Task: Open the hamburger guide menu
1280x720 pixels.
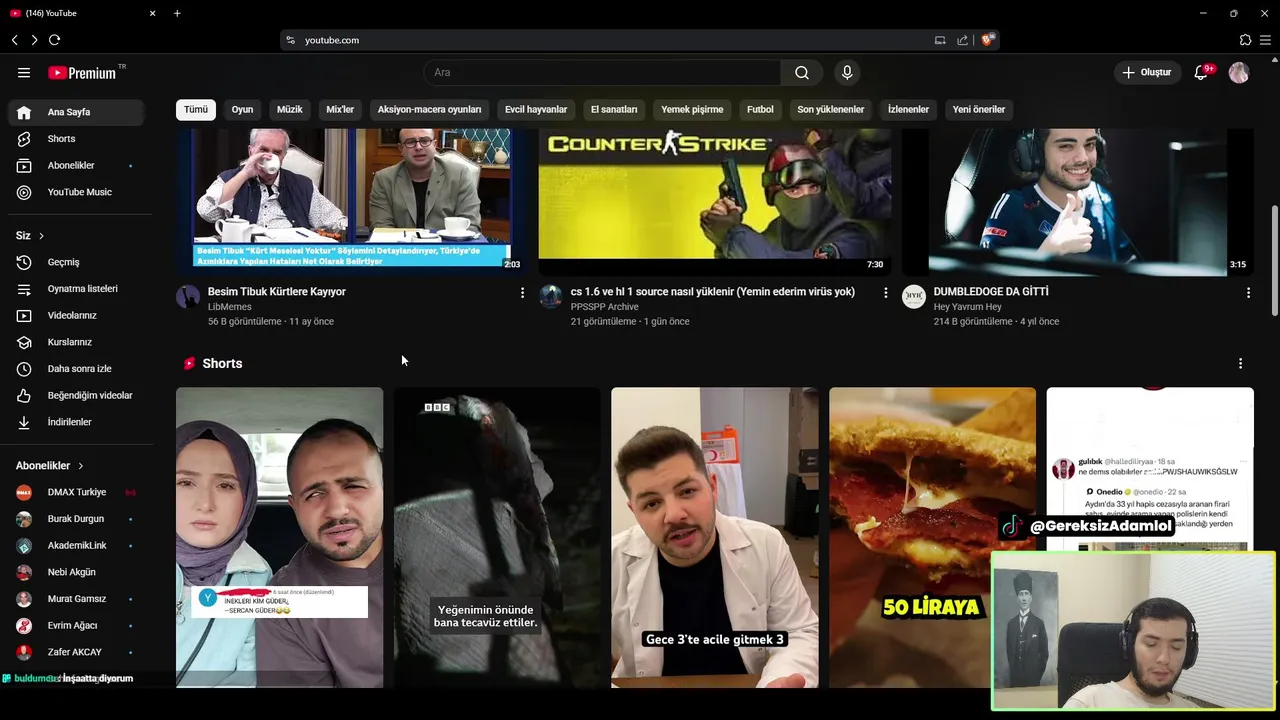Action: coord(24,72)
